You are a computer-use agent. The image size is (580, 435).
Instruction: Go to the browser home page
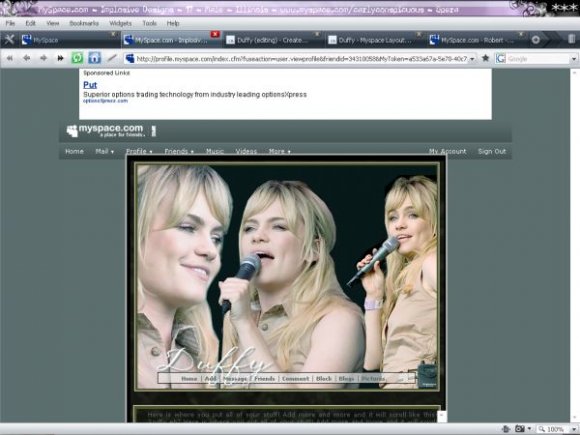pos(94,58)
